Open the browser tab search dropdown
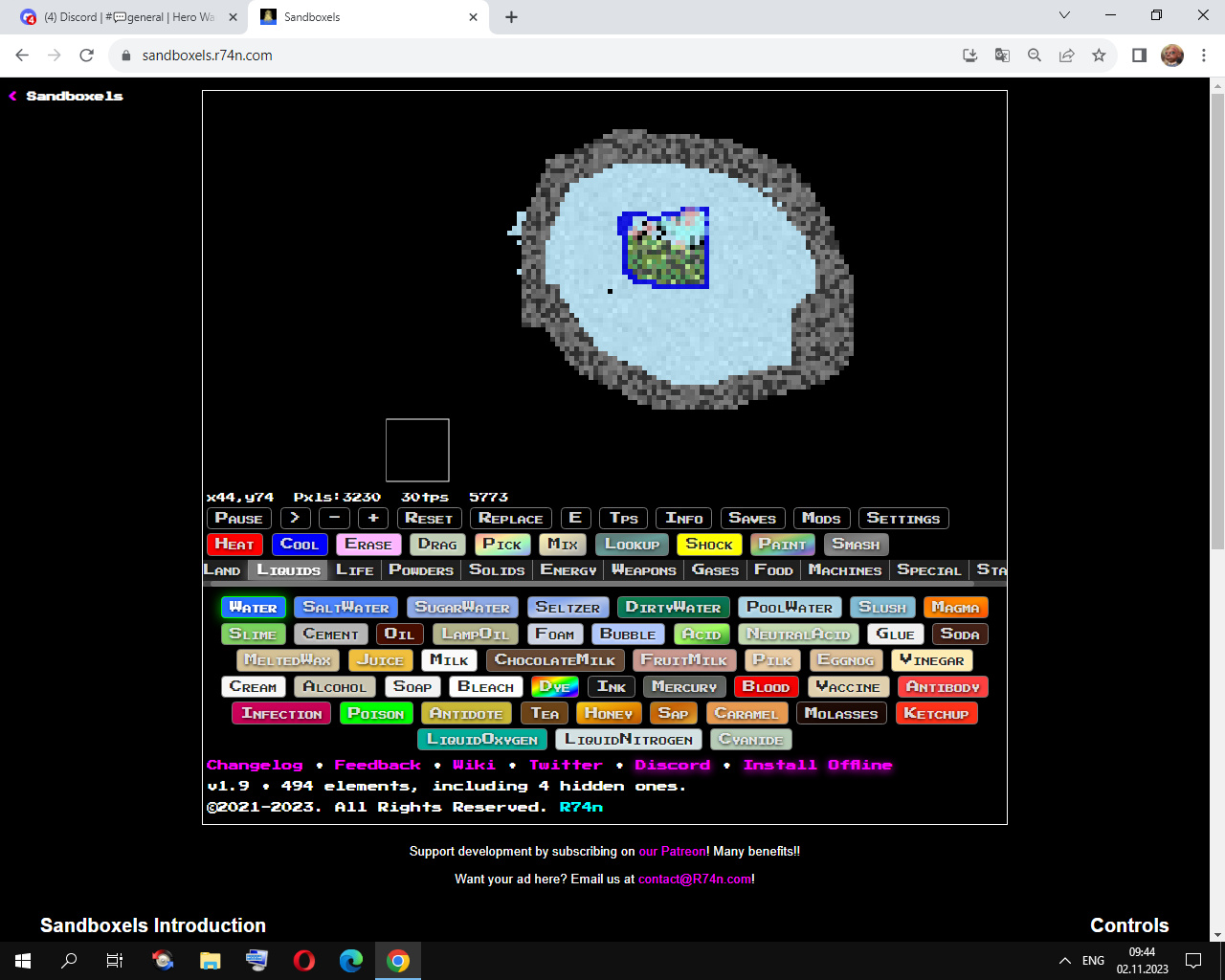Viewport: 1225px width, 980px height. tap(1064, 15)
